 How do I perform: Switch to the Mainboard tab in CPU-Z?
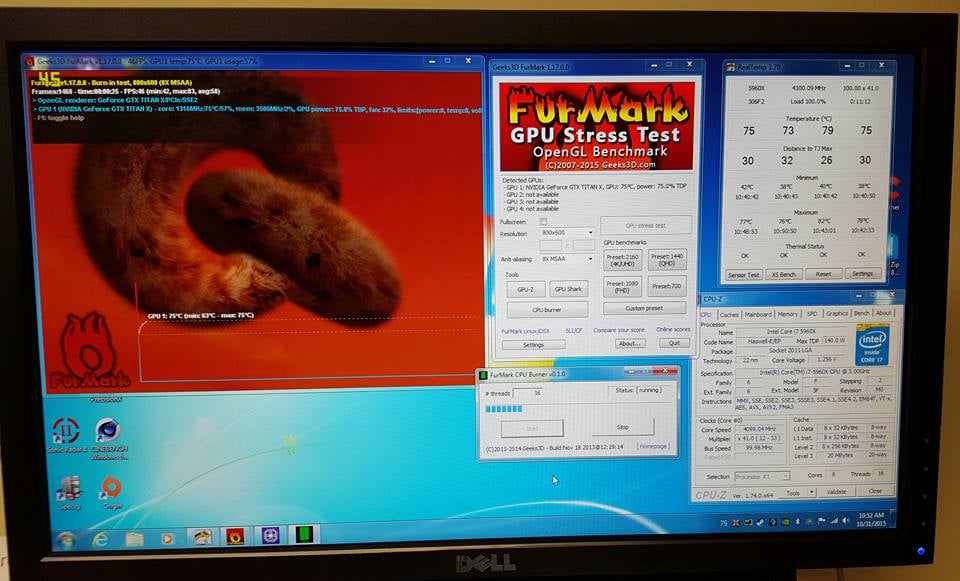[x=758, y=314]
